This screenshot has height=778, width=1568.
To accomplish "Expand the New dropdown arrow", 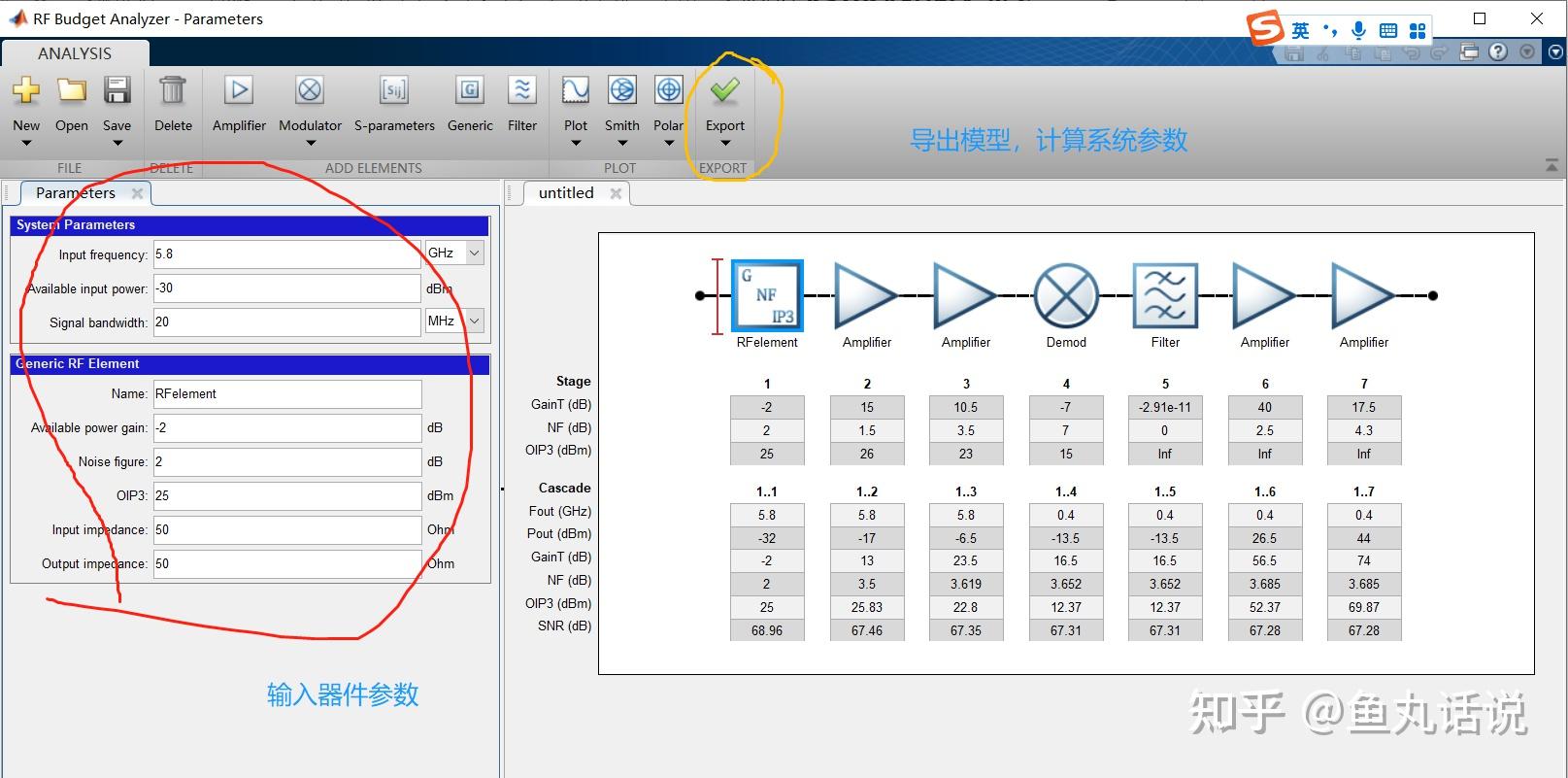I will click(26, 144).
